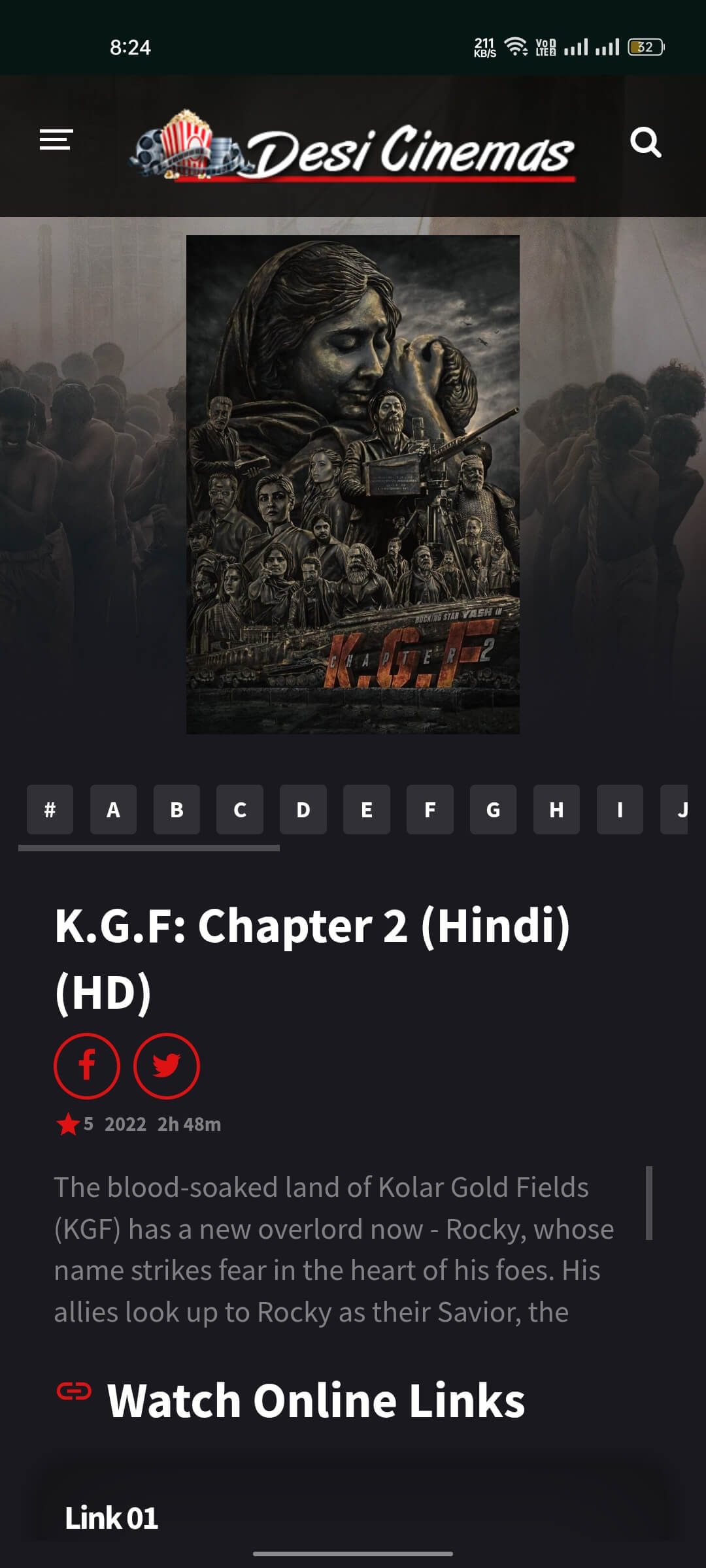Select letter D in alphabet filter
Viewport: 706px width, 1568px height.
(303, 810)
